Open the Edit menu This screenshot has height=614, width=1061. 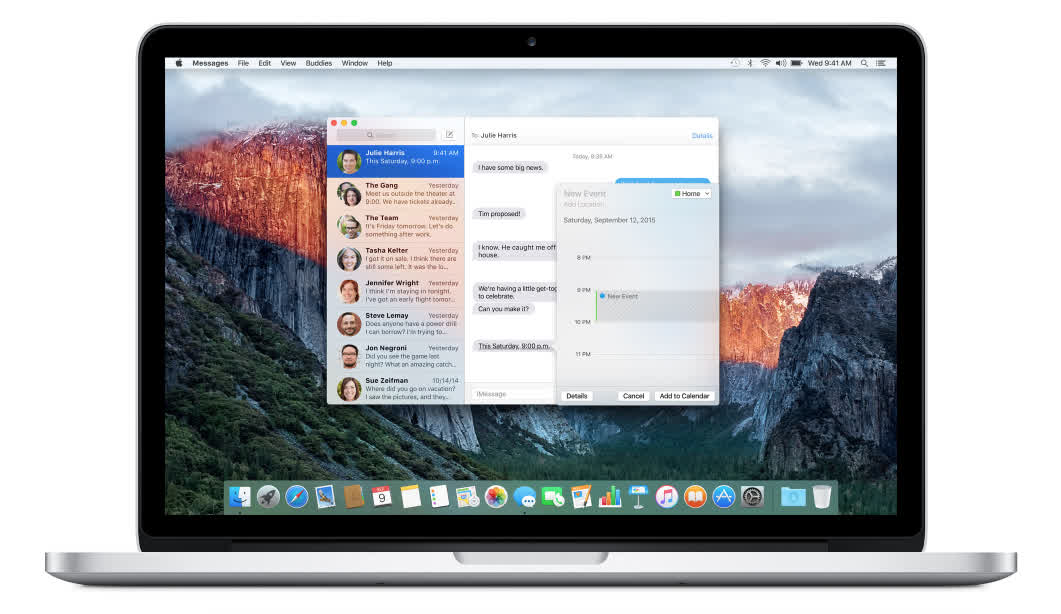click(265, 63)
